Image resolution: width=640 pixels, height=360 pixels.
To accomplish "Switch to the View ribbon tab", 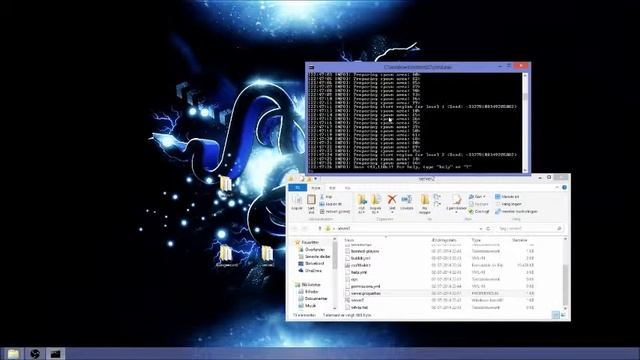I will (x=347, y=188).
